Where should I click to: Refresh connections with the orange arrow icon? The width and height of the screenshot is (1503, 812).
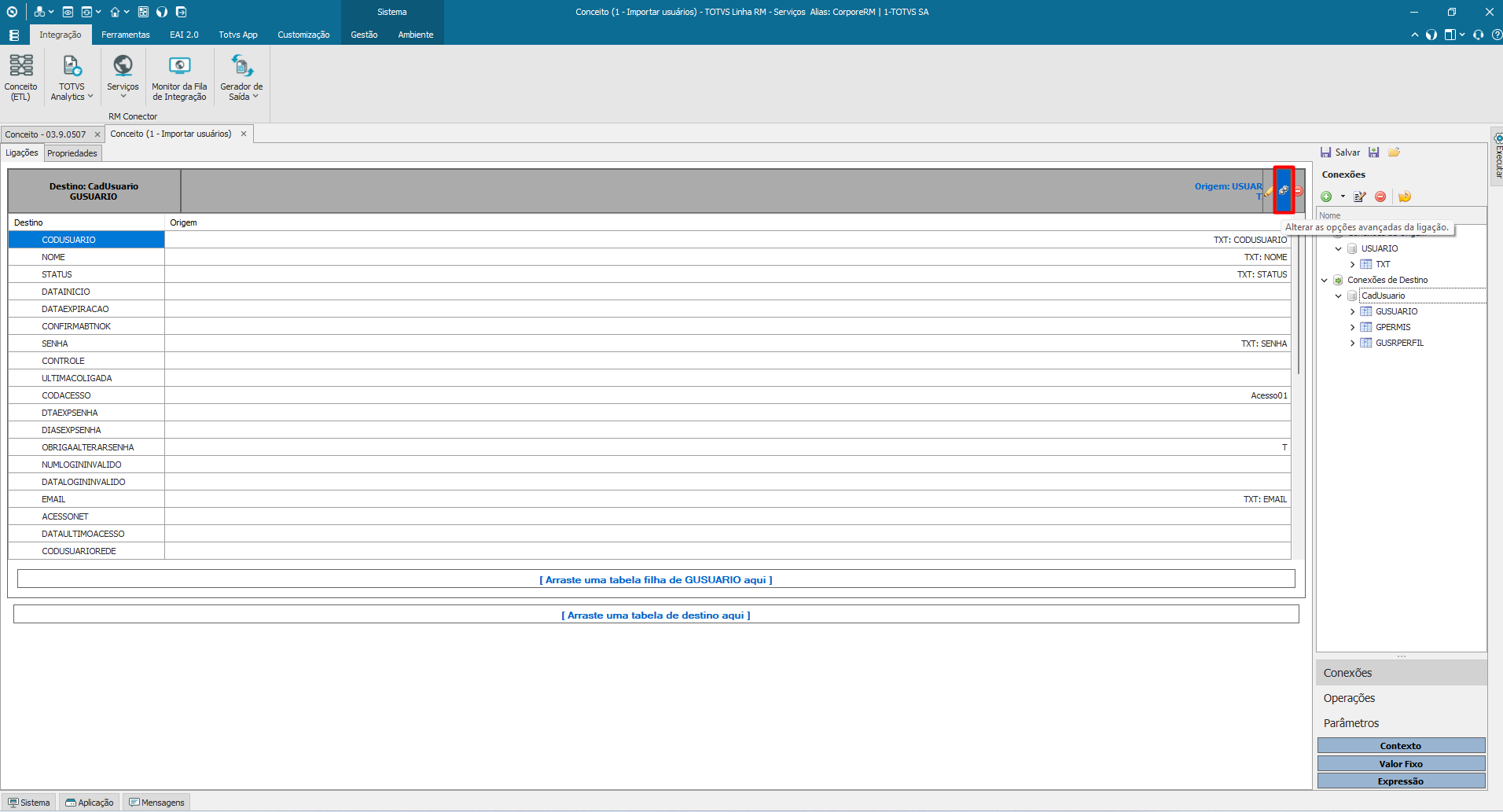[x=1405, y=197]
